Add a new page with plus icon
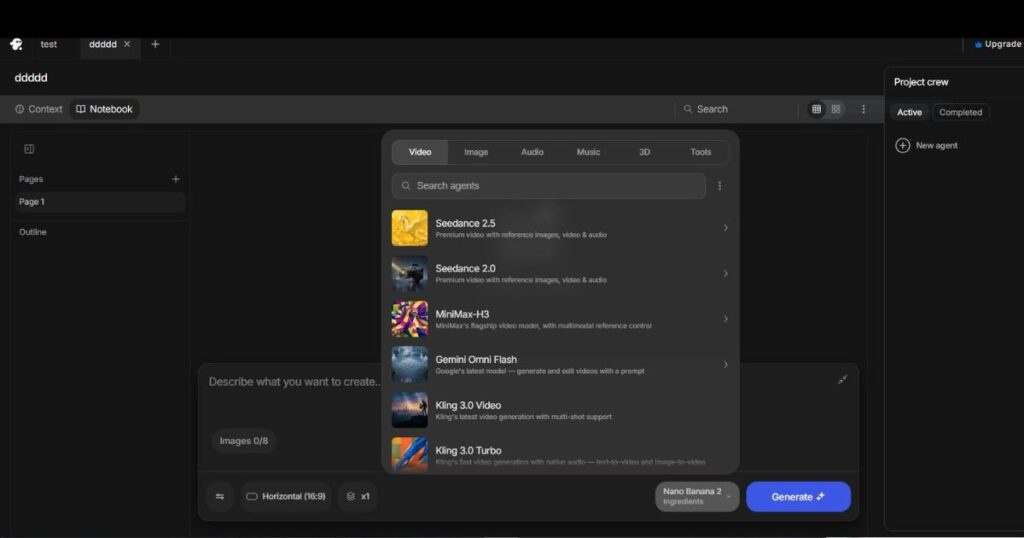The height and width of the screenshot is (538, 1024). pyautogui.click(x=176, y=179)
